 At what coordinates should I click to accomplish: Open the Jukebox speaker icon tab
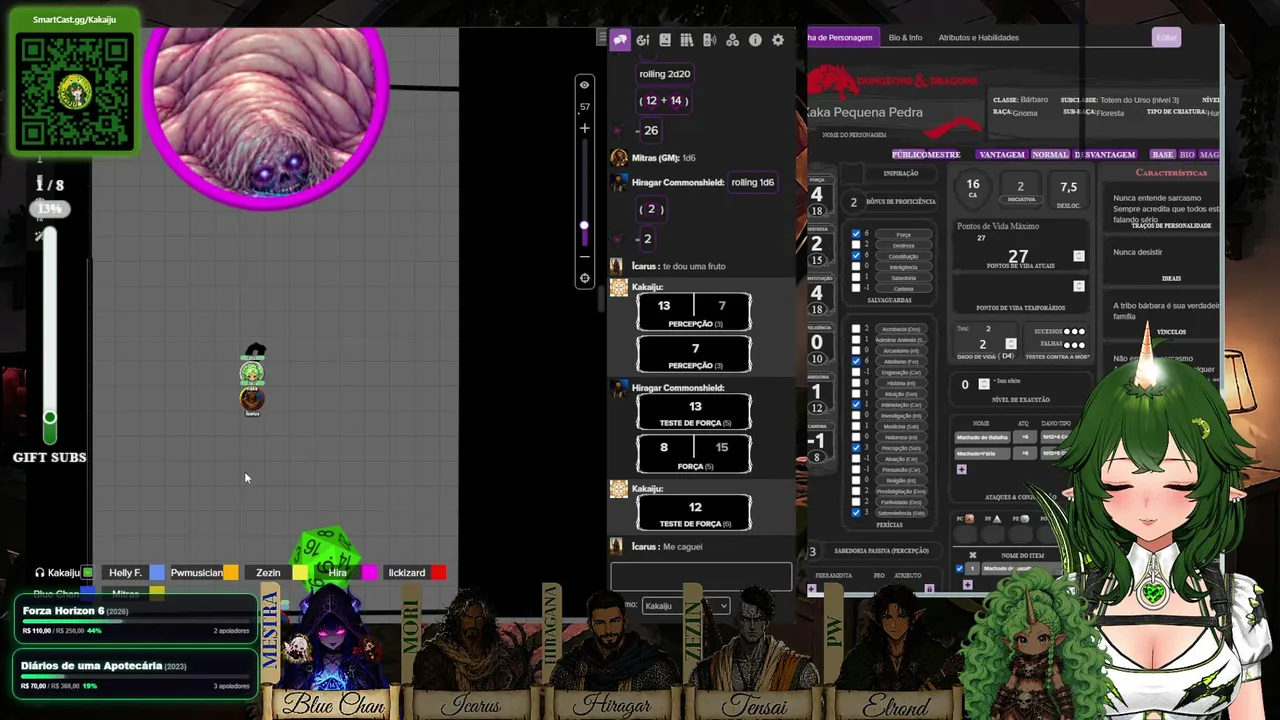[710, 40]
